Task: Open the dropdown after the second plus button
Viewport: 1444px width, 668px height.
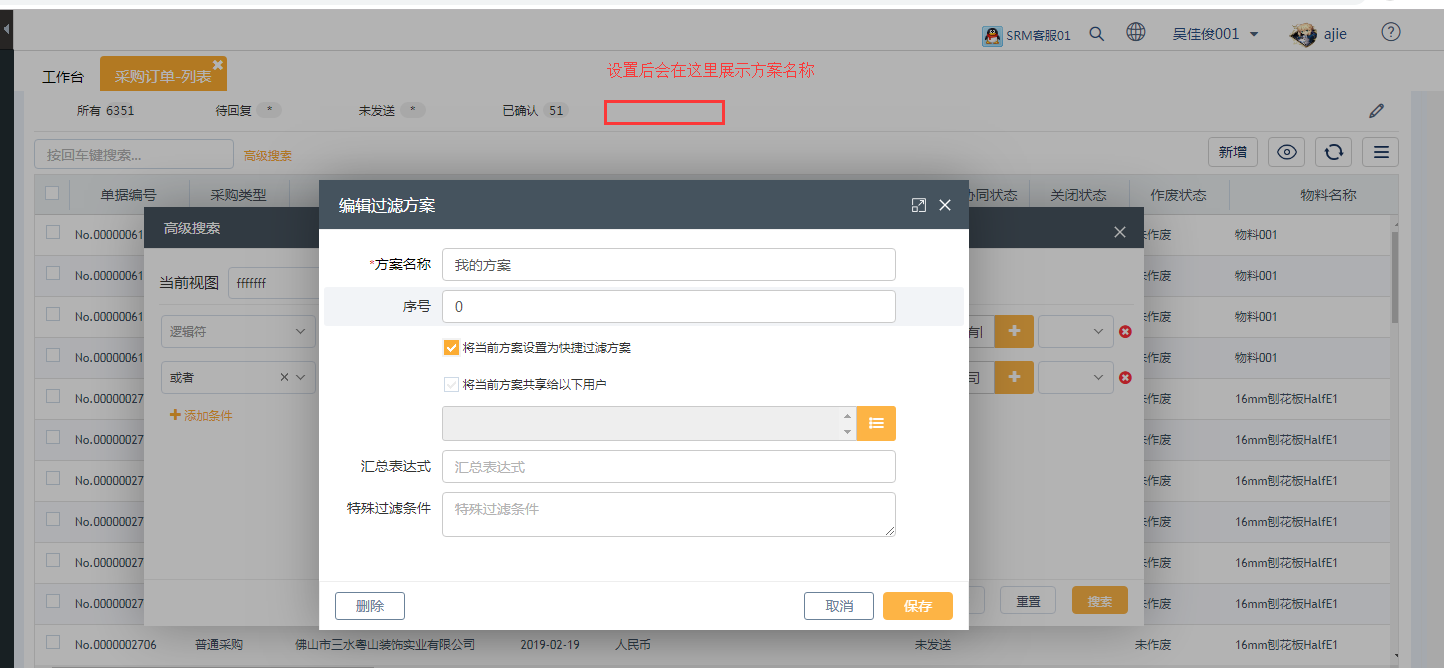Action: point(1076,377)
